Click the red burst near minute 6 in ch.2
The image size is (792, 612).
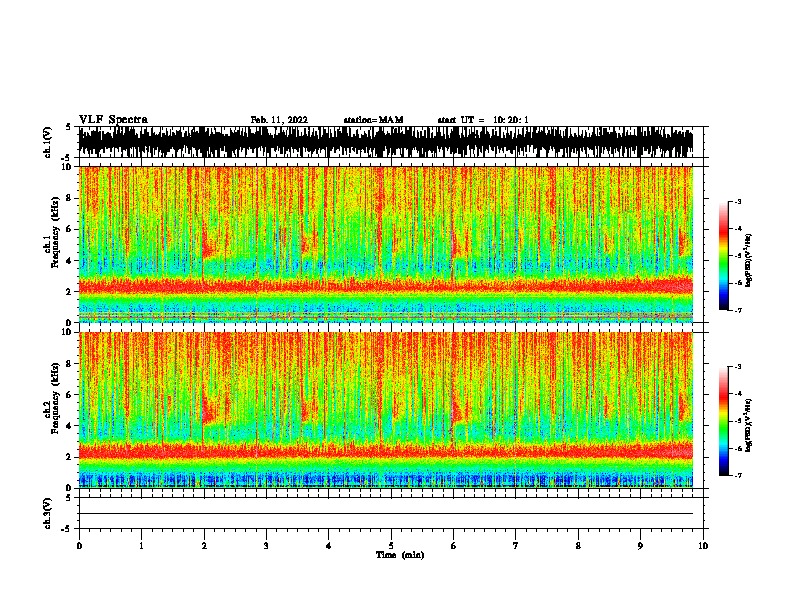tap(457, 410)
